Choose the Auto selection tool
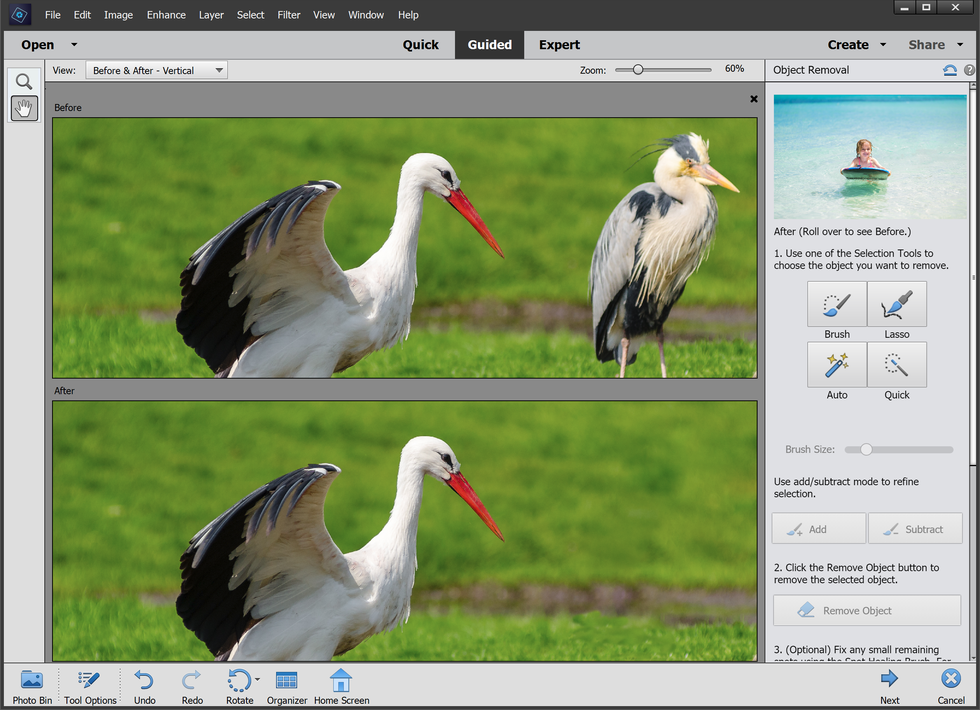This screenshot has width=980, height=710. pyautogui.click(x=837, y=365)
